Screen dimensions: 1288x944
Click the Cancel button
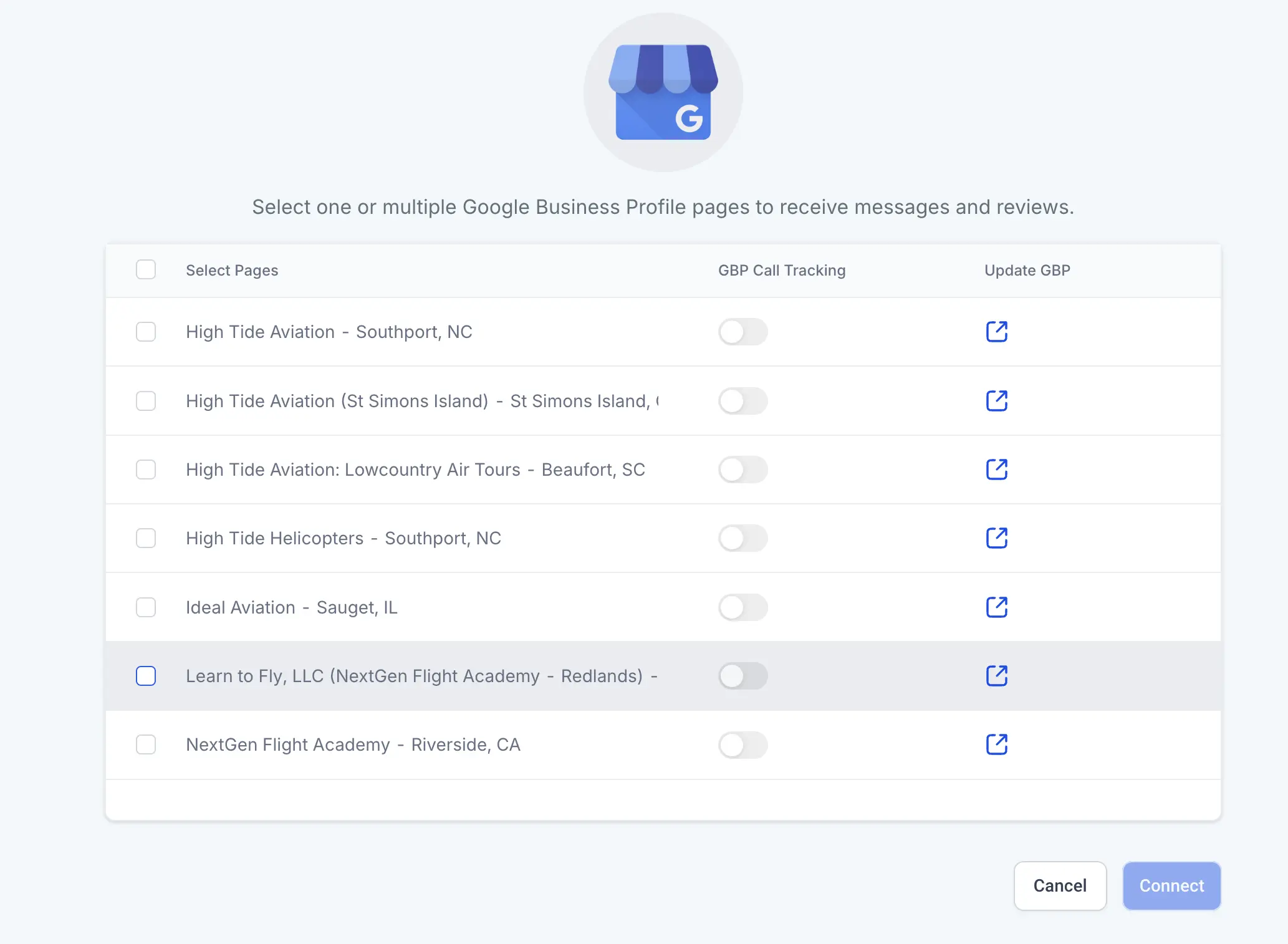tap(1060, 885)
